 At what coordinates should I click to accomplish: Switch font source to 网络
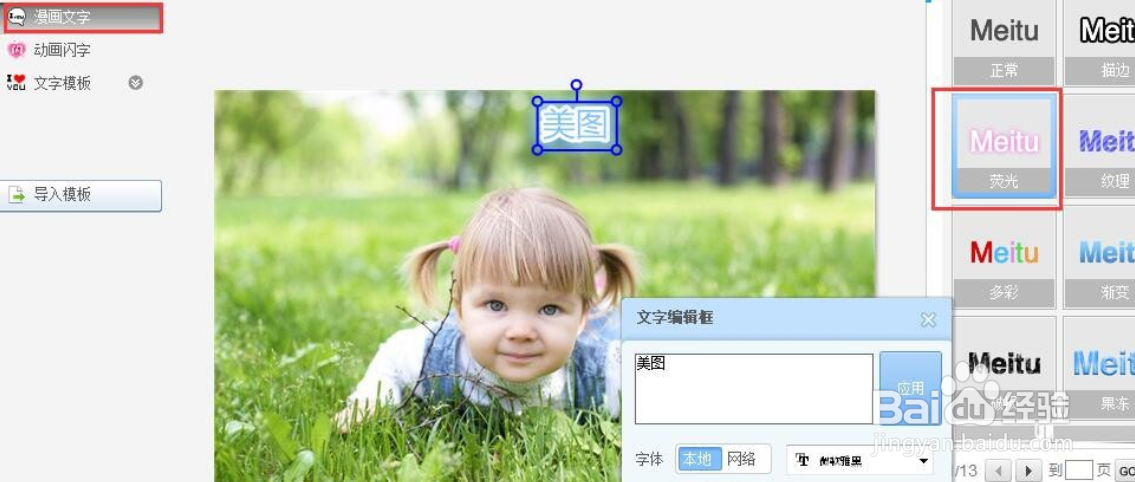click(741, 459)
